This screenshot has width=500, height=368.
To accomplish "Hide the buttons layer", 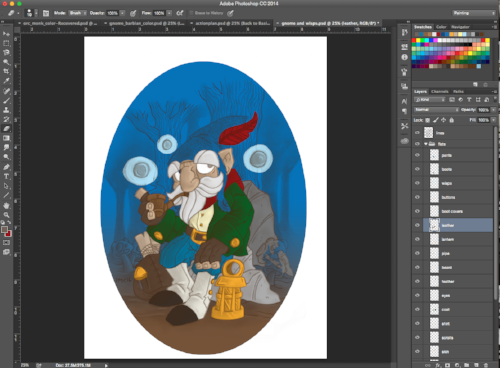I will [417, 197].
